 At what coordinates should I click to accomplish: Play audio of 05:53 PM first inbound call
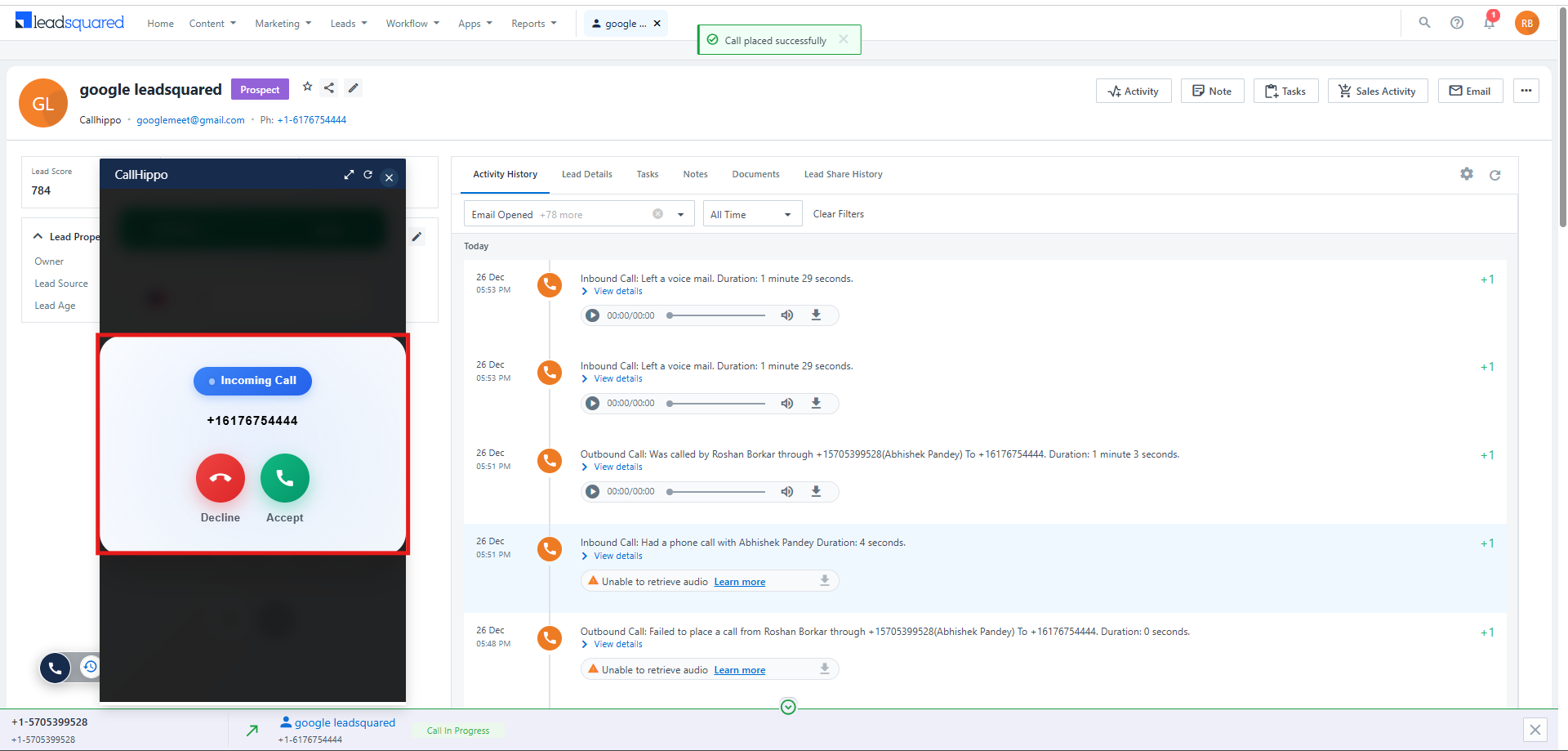click(x=593, y=315)
